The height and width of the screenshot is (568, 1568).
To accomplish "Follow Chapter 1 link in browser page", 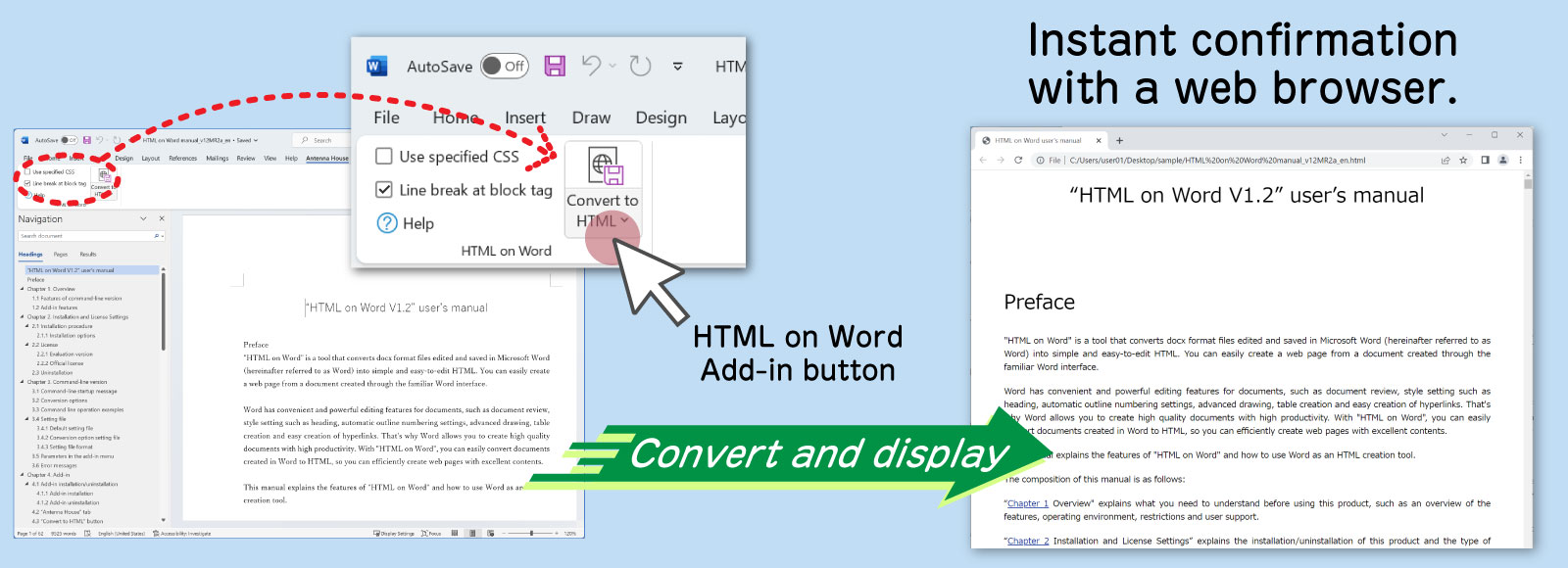I will click(x=1027, y=503).
